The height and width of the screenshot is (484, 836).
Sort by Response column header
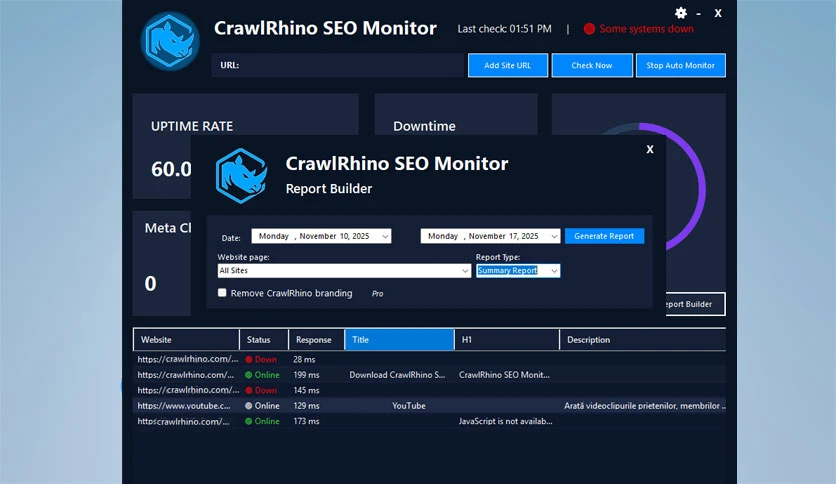pyautogui.click(x=317, y=340)
